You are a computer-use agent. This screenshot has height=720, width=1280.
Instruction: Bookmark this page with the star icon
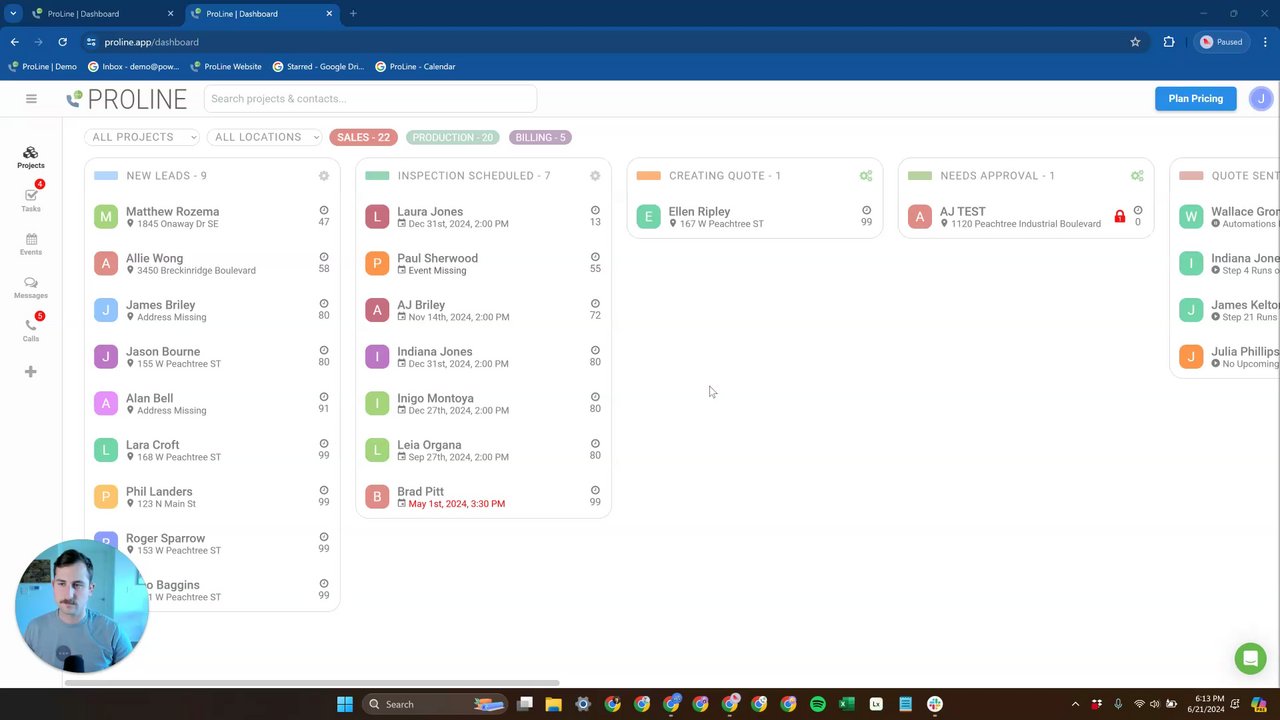(1135, 42)
